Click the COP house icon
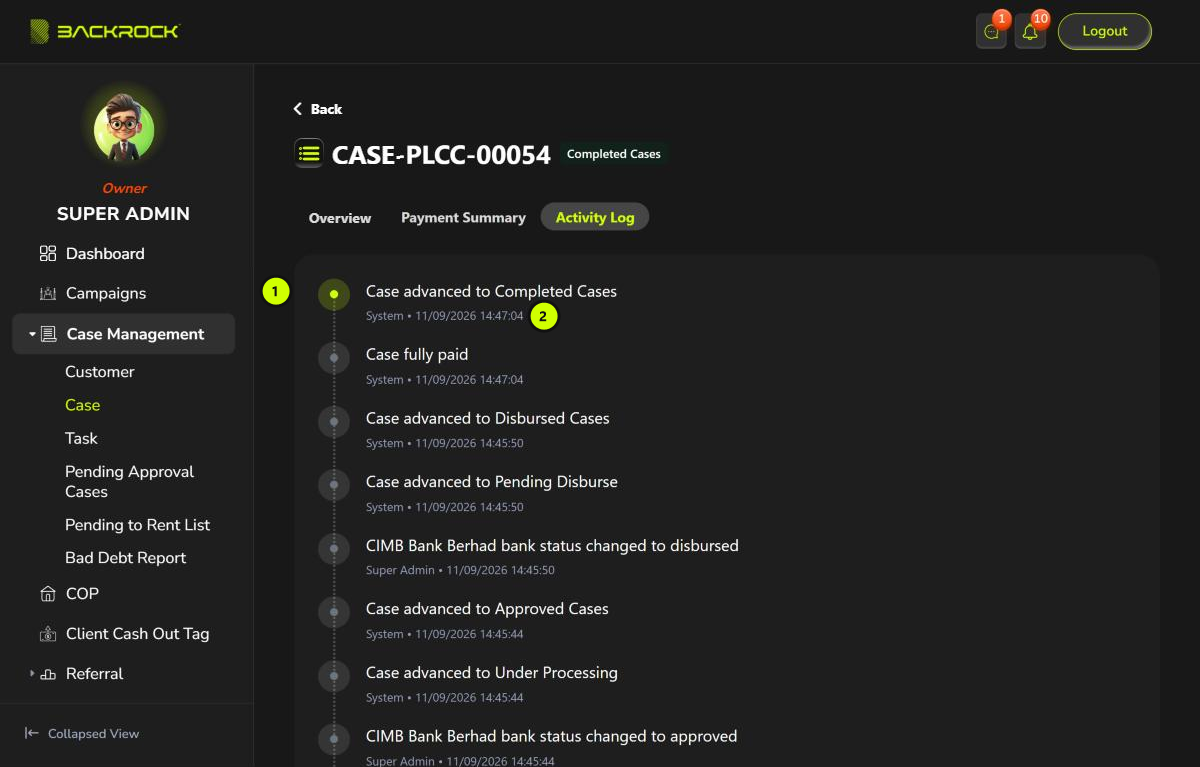This screenshot has height=767, width=1200. tap(48, 594)
